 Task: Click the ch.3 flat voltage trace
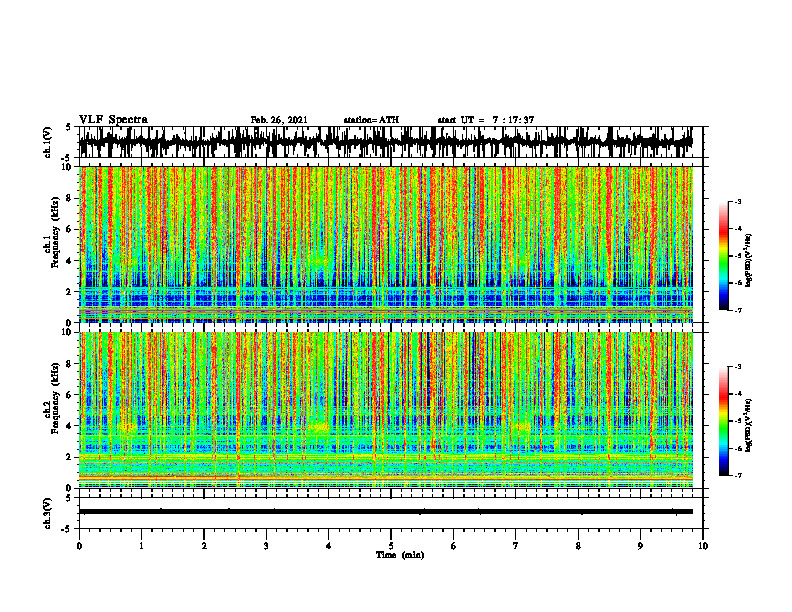point(385,512)
